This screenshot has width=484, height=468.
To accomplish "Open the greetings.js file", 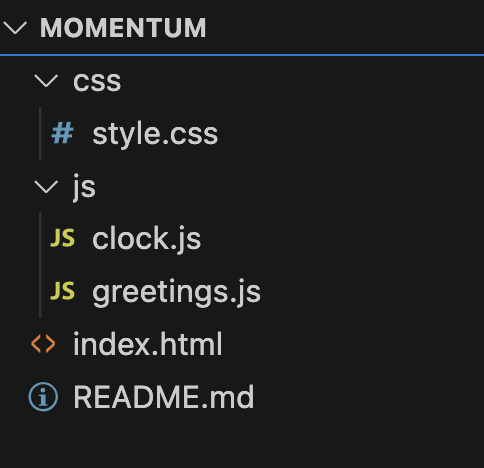I will pyautogui.click(x=176, y=292).
